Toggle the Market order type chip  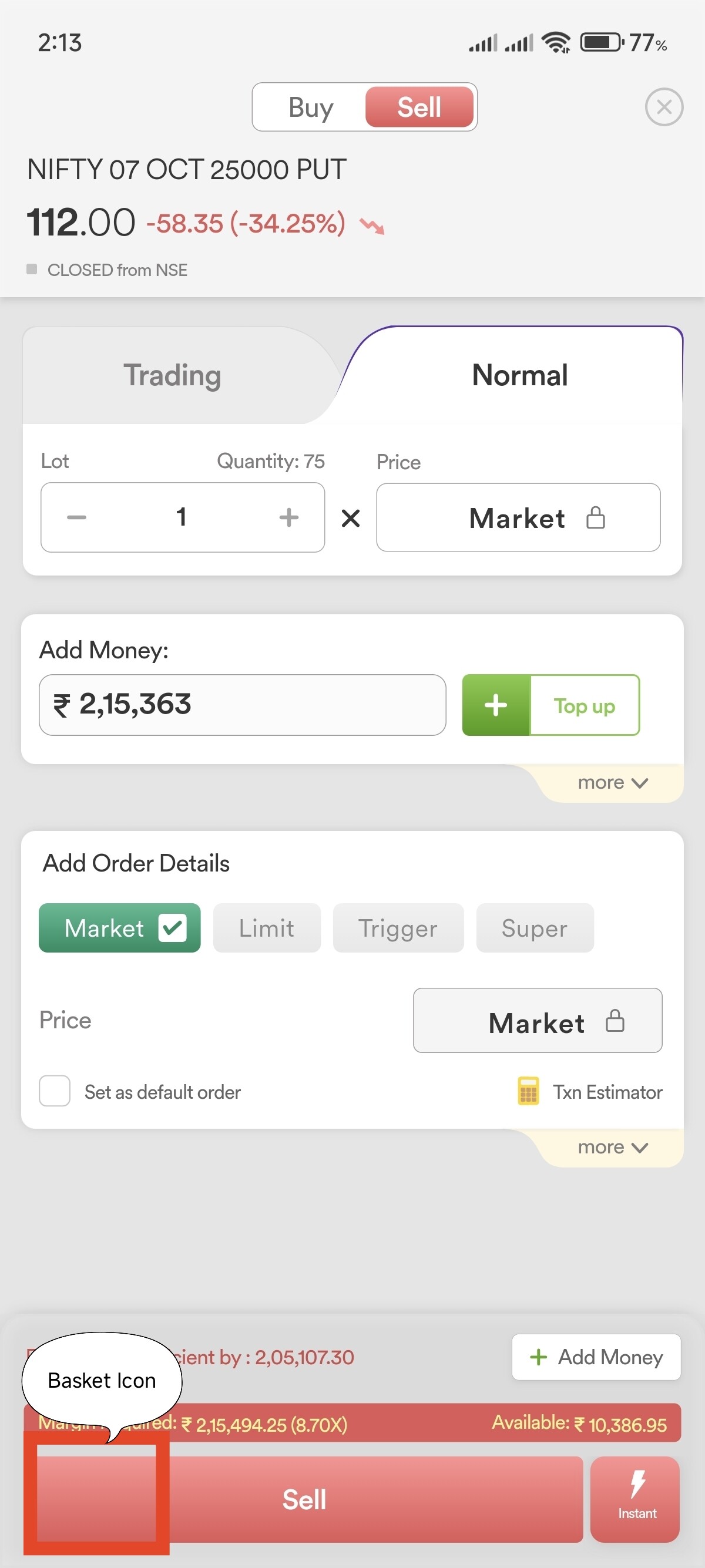120,928
